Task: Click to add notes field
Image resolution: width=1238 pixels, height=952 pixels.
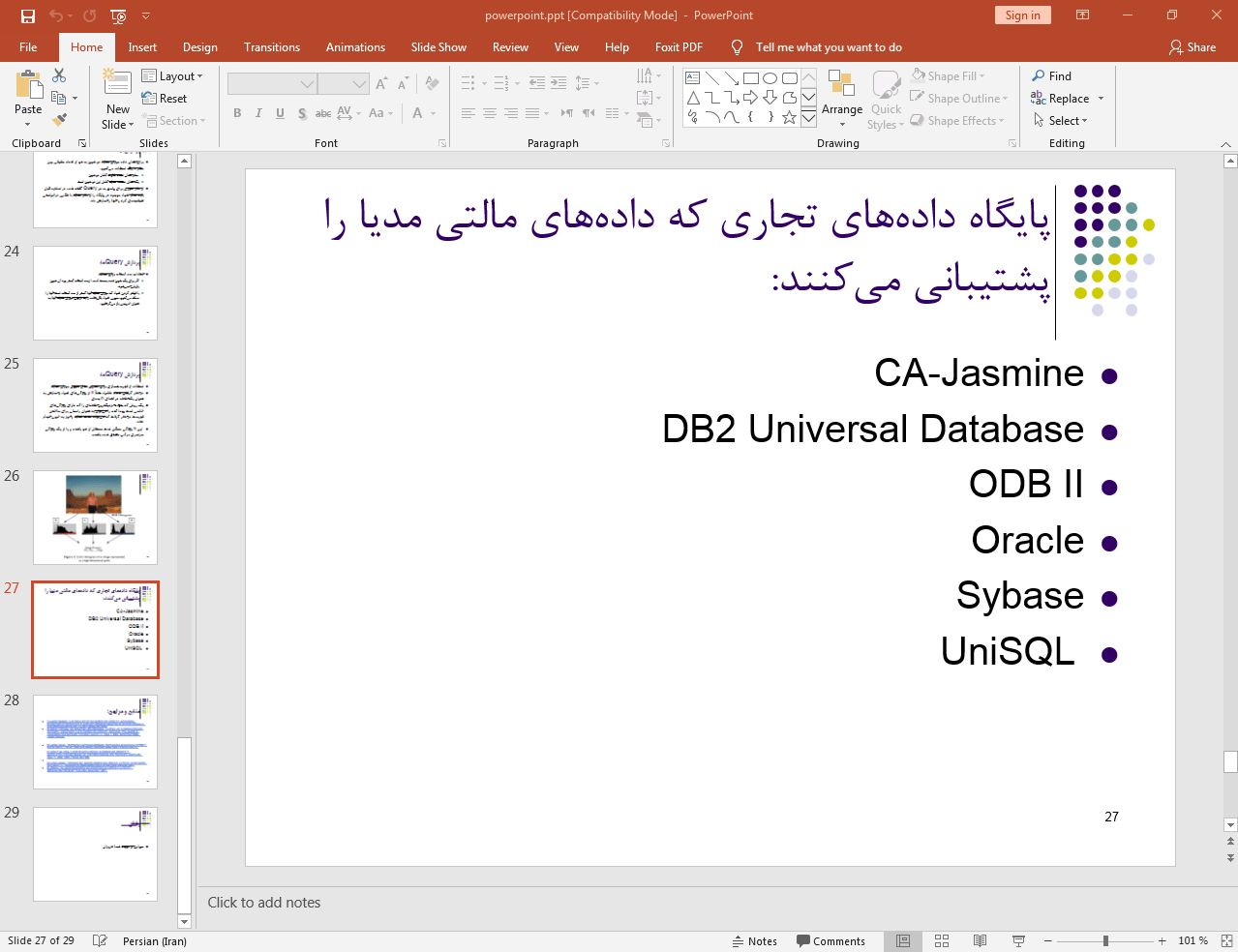Action: [x=264, y=903]
